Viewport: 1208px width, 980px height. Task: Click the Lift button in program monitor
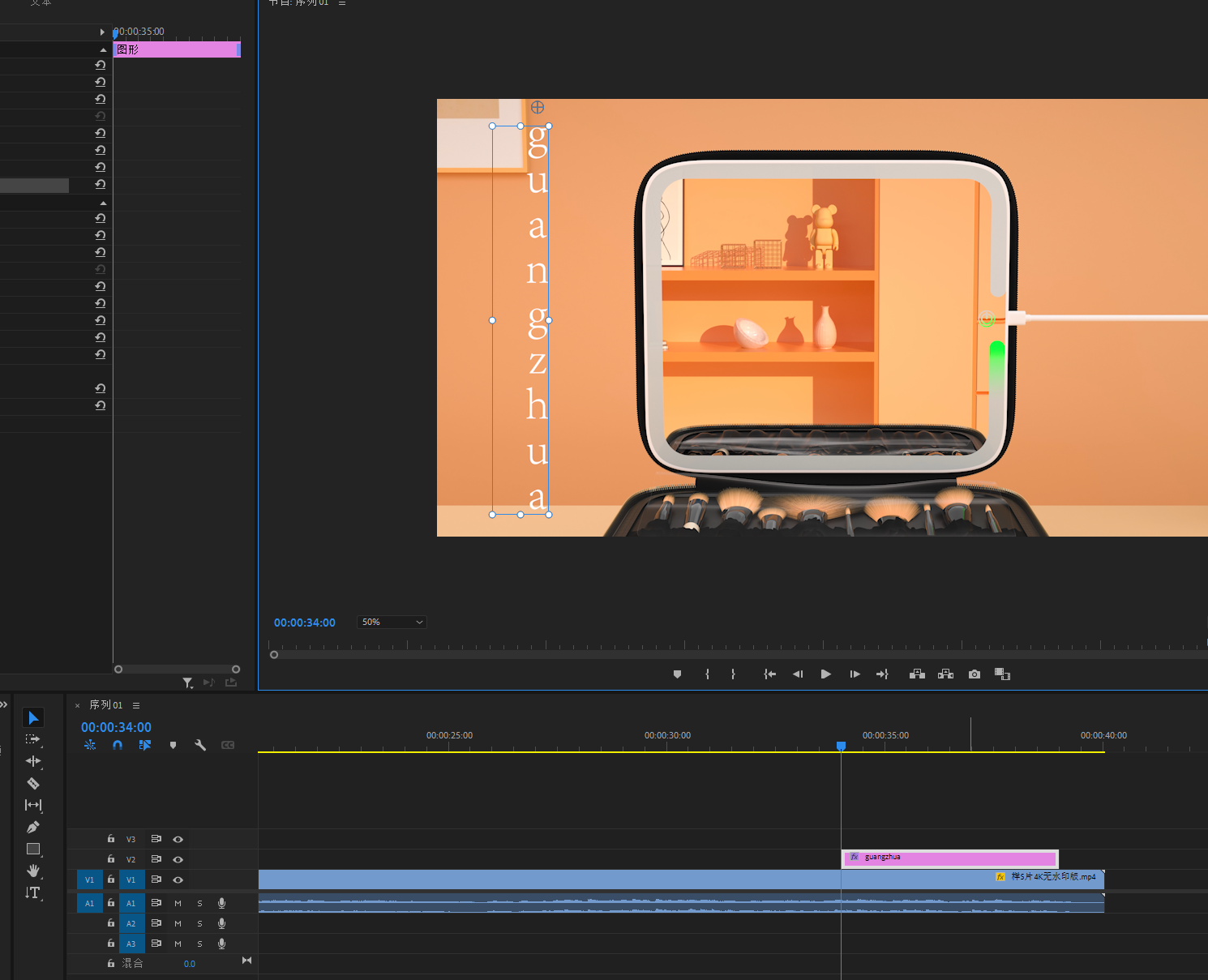click(x=917, y=674)
